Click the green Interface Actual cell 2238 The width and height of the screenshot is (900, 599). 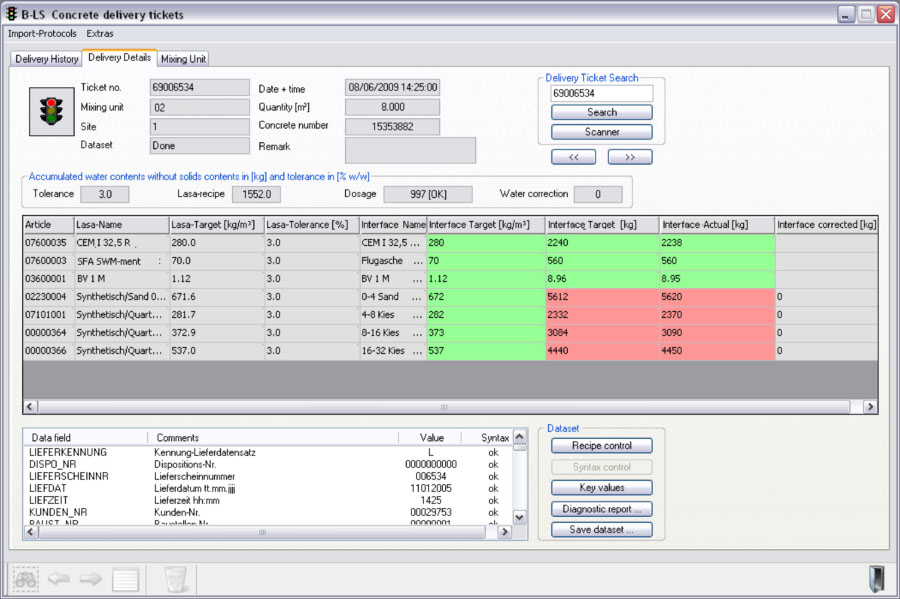click(x=717, y=243)
